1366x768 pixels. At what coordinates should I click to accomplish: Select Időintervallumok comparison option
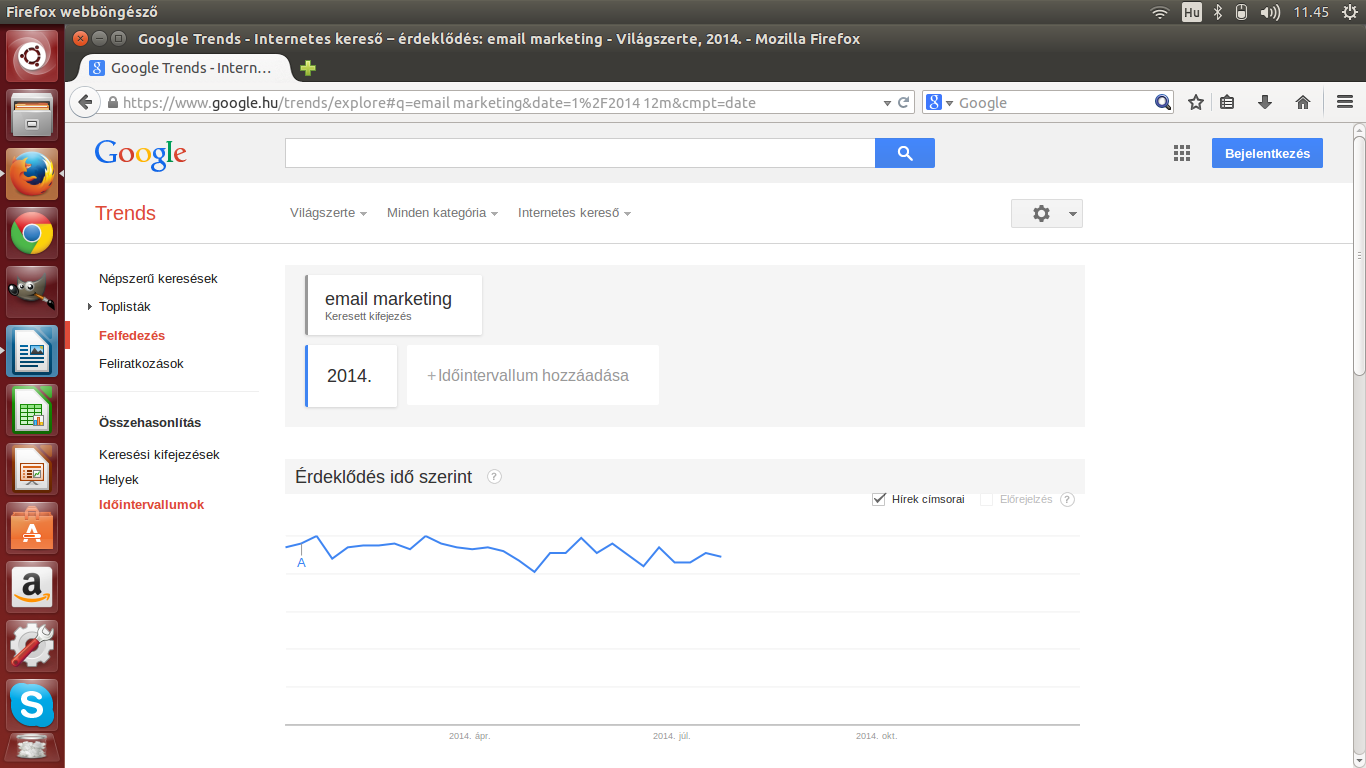pos(152,505)
